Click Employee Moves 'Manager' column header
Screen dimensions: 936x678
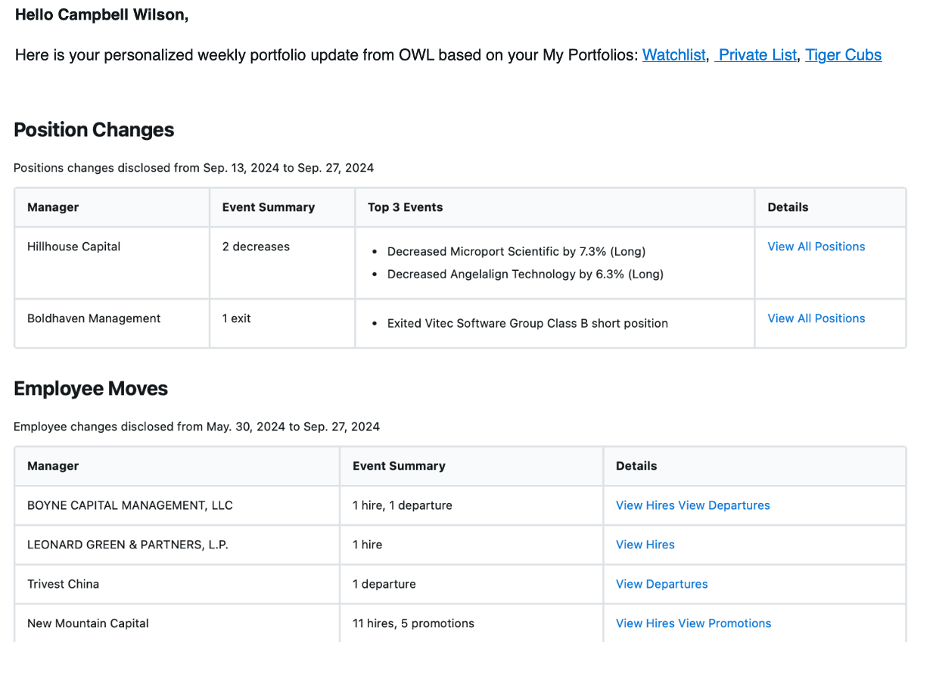pos(53,466)
